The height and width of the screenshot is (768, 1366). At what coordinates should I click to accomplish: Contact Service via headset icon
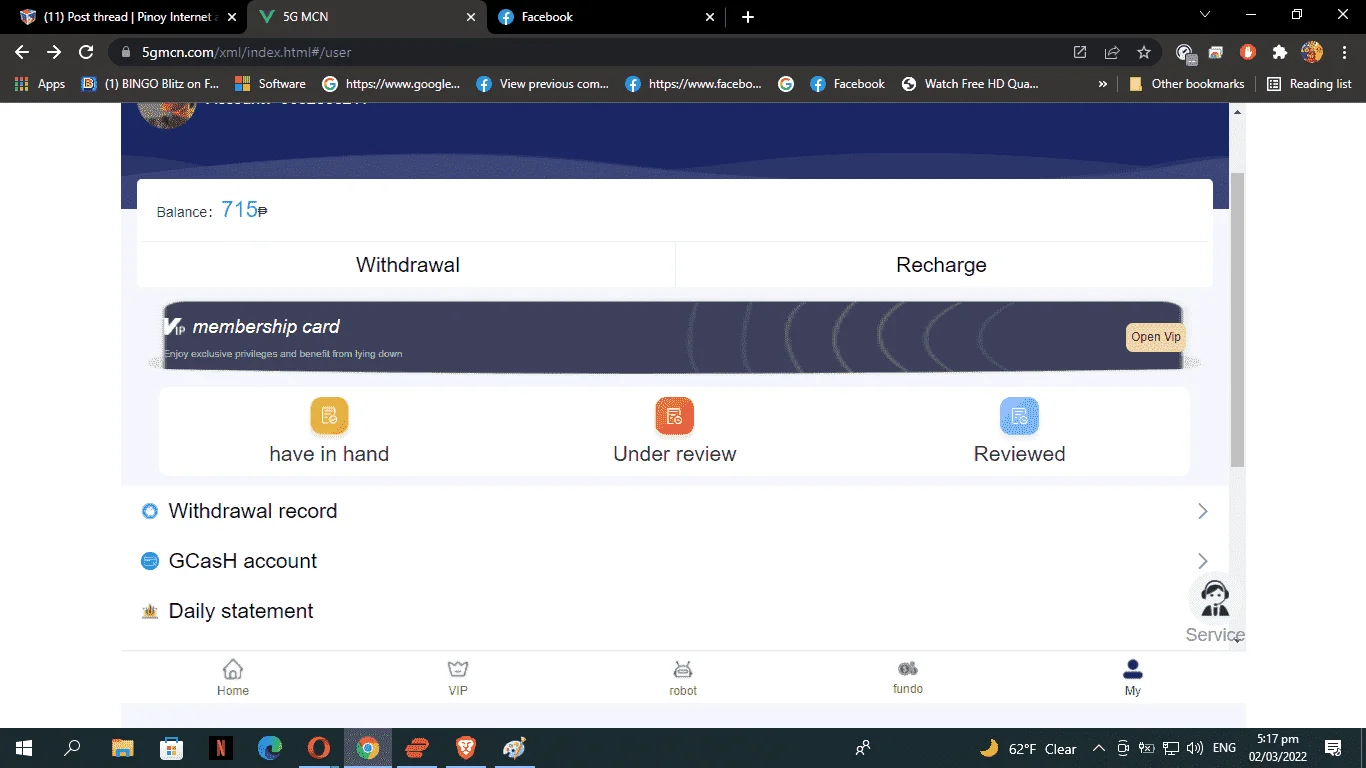[x=1215, y=599]
